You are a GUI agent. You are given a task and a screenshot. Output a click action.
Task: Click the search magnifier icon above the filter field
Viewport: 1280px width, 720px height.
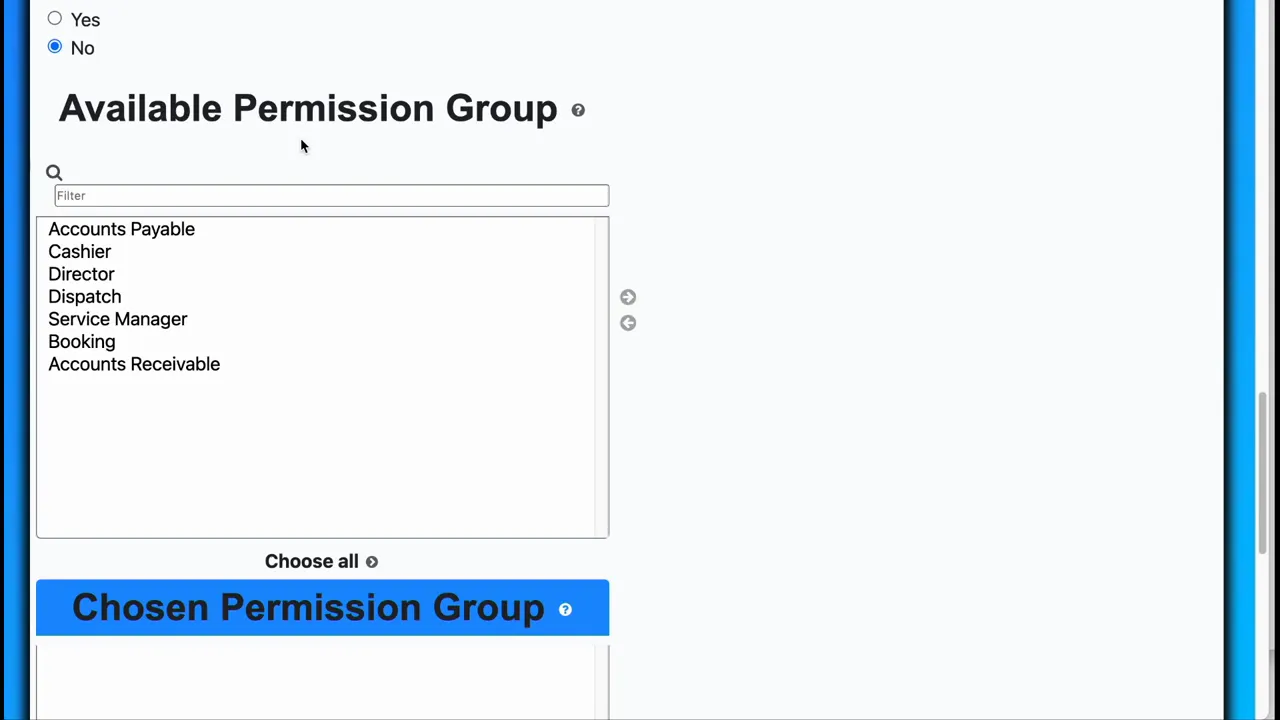coord(54,172)
